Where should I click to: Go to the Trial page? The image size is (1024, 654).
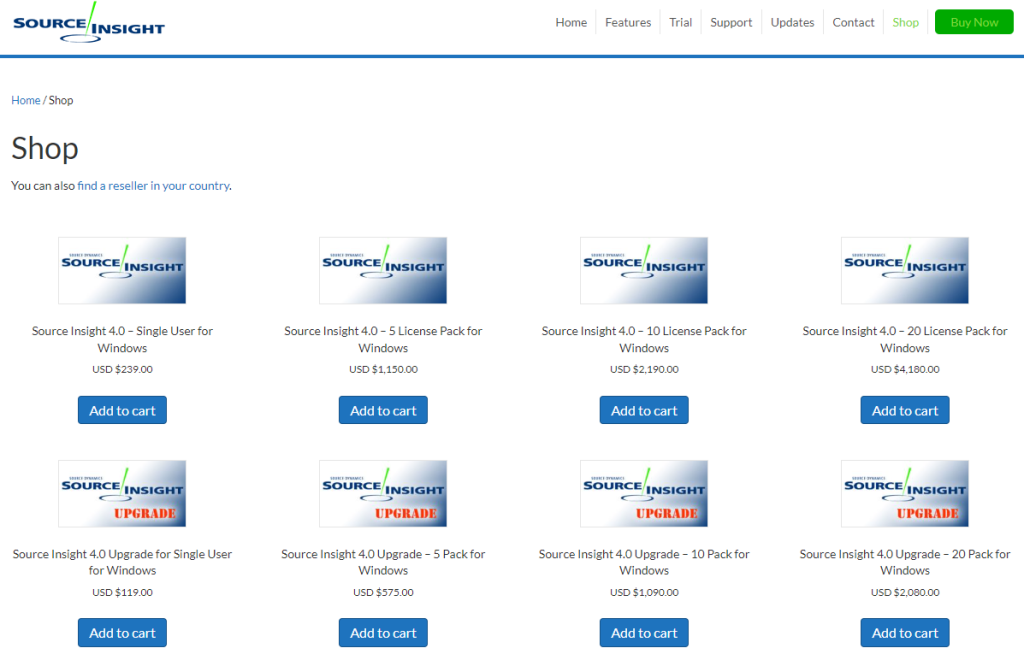tap(680, 22)
